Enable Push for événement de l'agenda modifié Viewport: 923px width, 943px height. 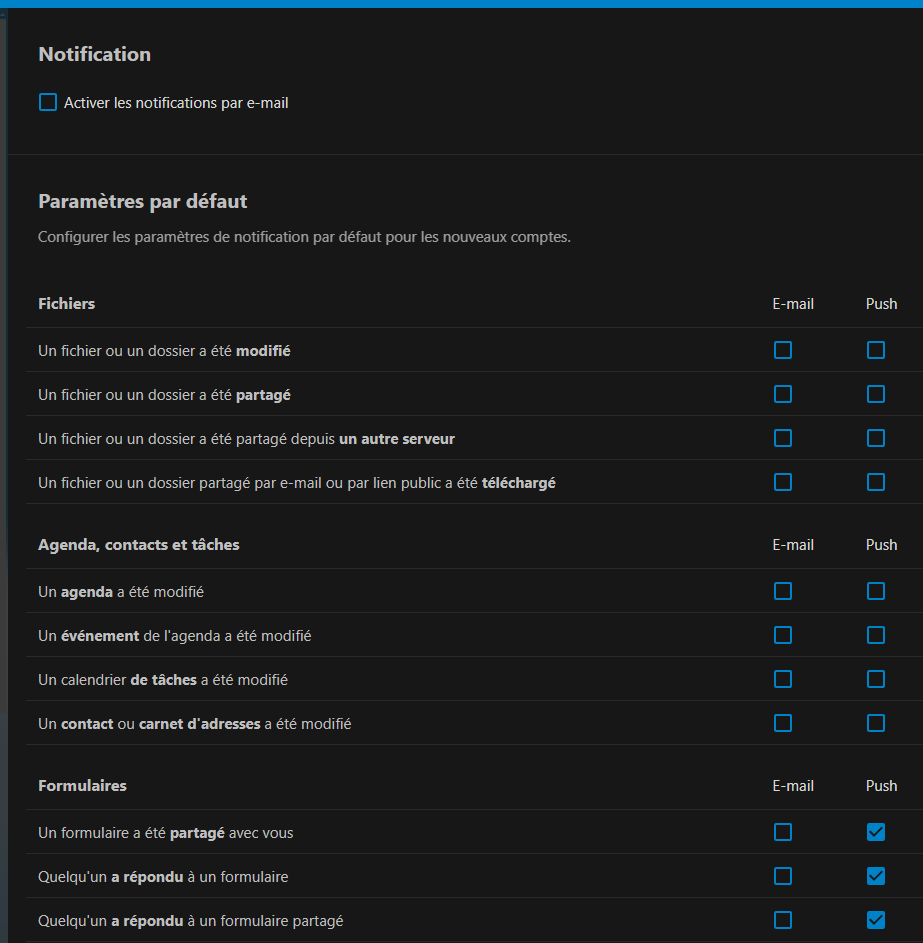(876, 635)
